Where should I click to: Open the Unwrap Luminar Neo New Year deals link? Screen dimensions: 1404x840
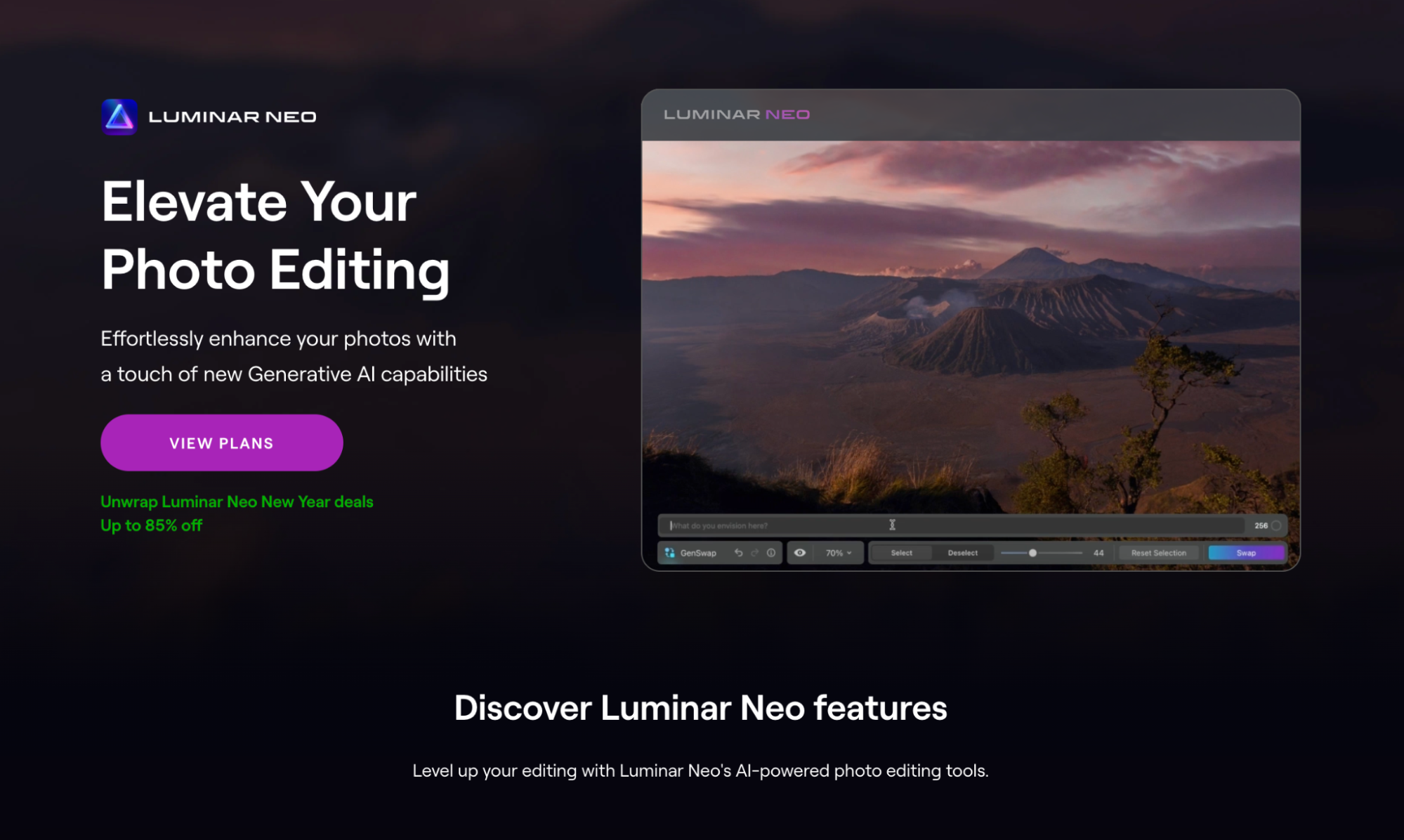pos(237,501)
